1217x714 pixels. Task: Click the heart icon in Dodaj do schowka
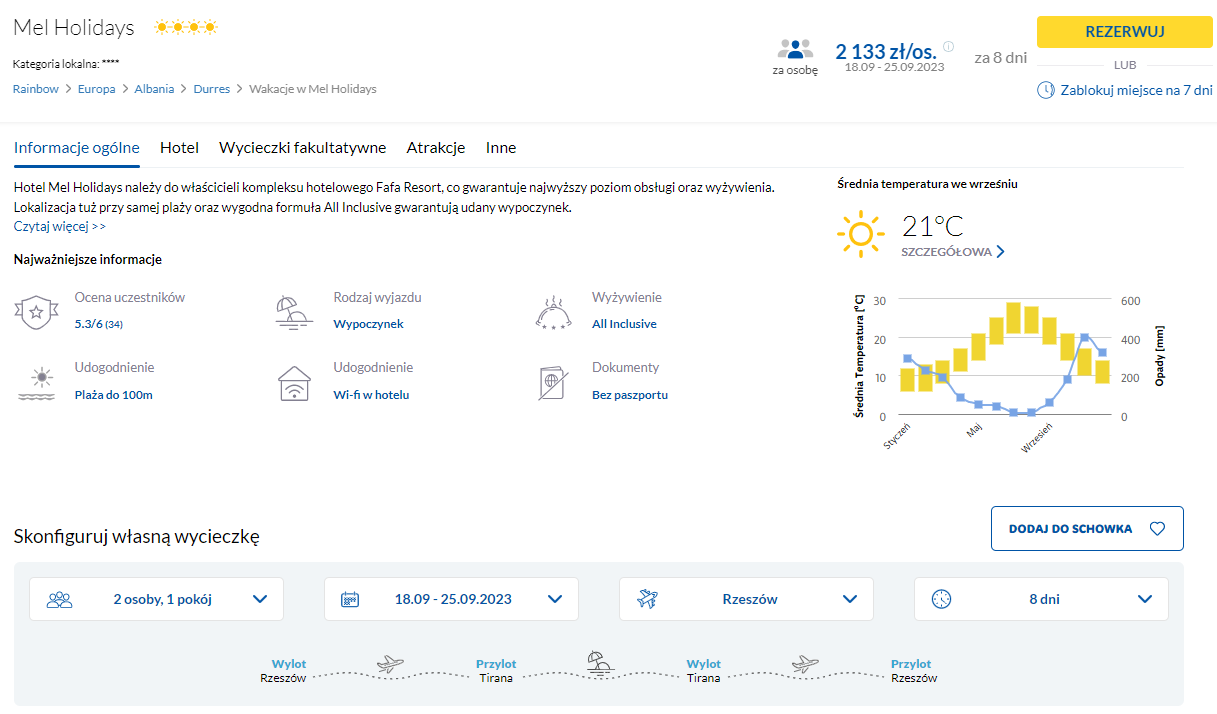(x=1157, y=529)
